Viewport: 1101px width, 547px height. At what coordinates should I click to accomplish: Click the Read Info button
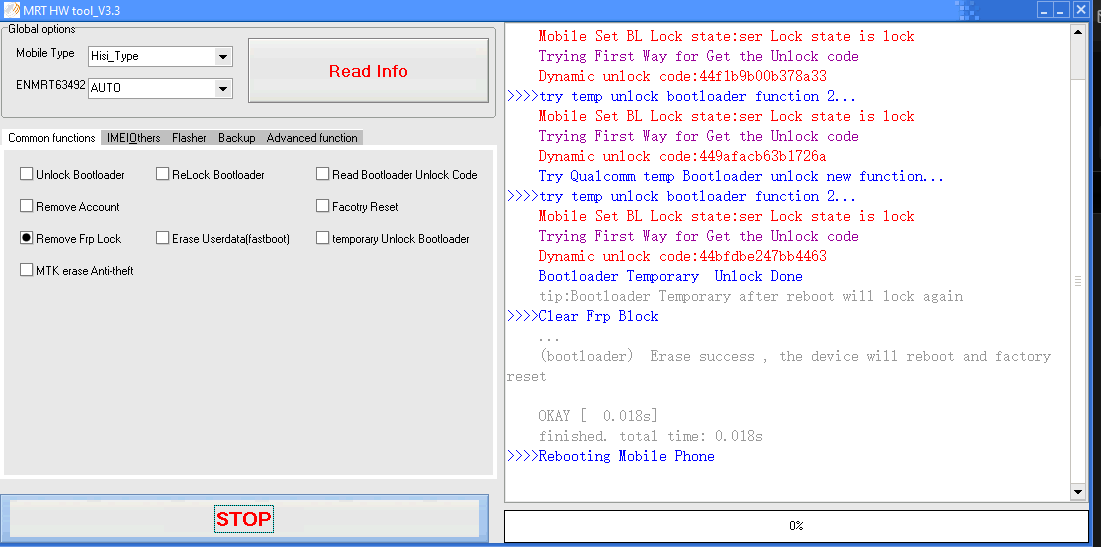(368, 71)
